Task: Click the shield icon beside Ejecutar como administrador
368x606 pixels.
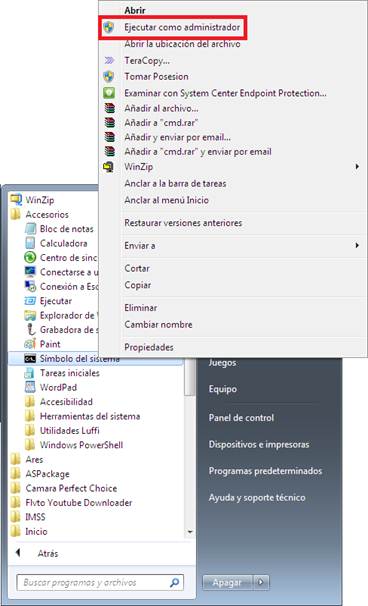Action: point(109,27)
